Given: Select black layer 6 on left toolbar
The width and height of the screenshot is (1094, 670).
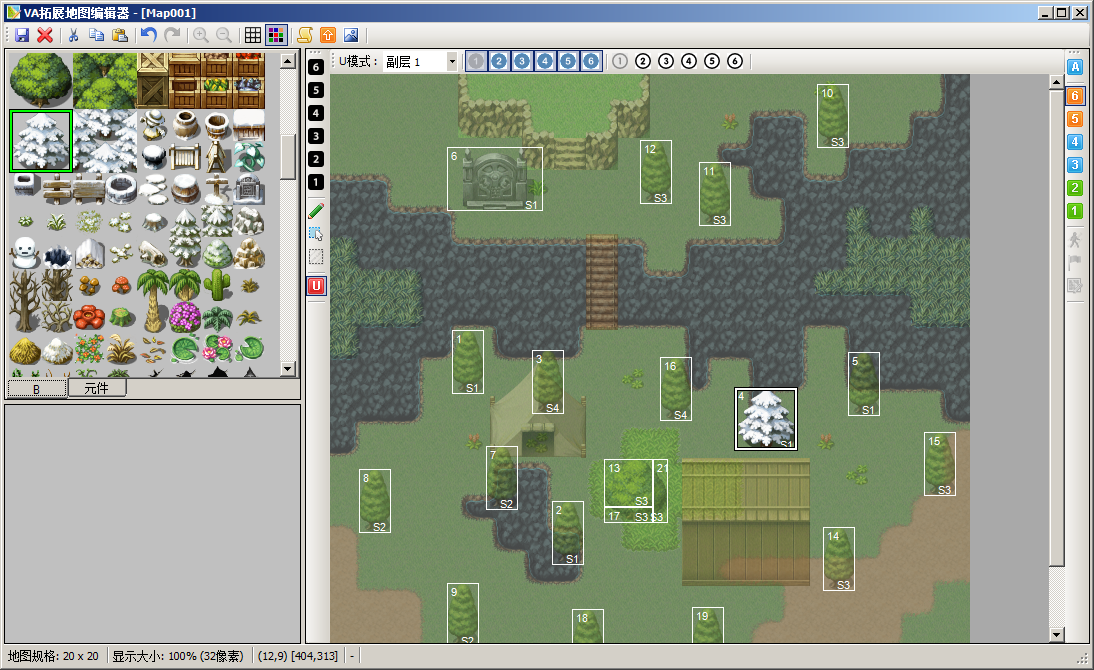Looking at the screenshot, I should click(316, 67).
